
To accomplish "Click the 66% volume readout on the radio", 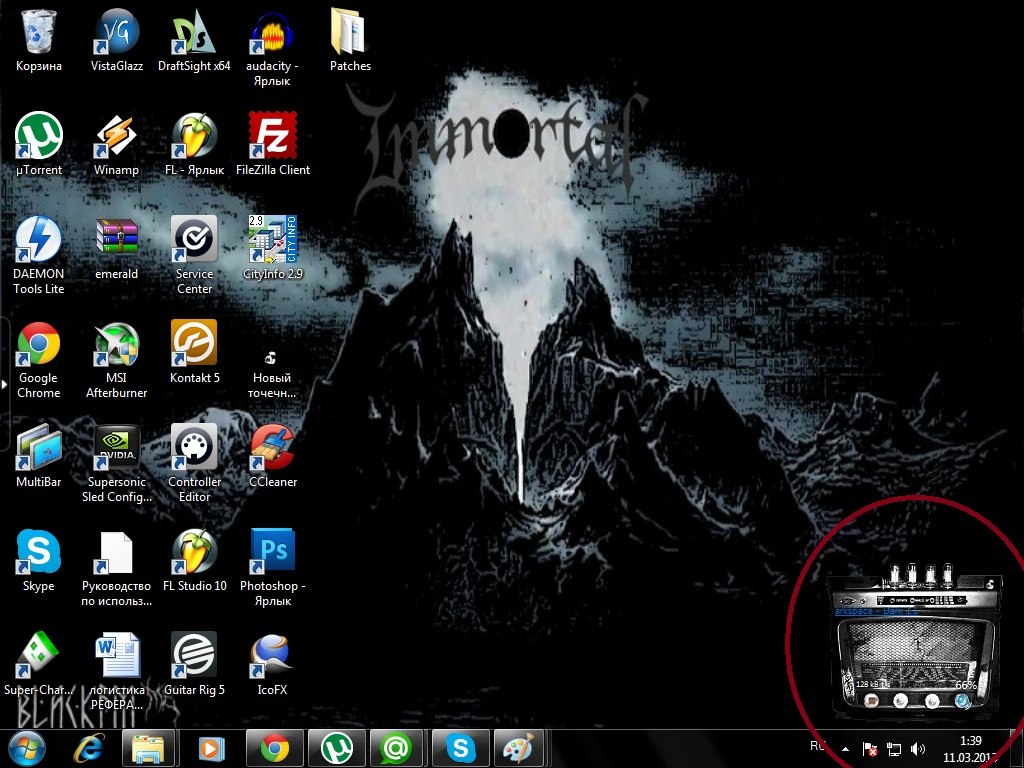I will (966, 685).
